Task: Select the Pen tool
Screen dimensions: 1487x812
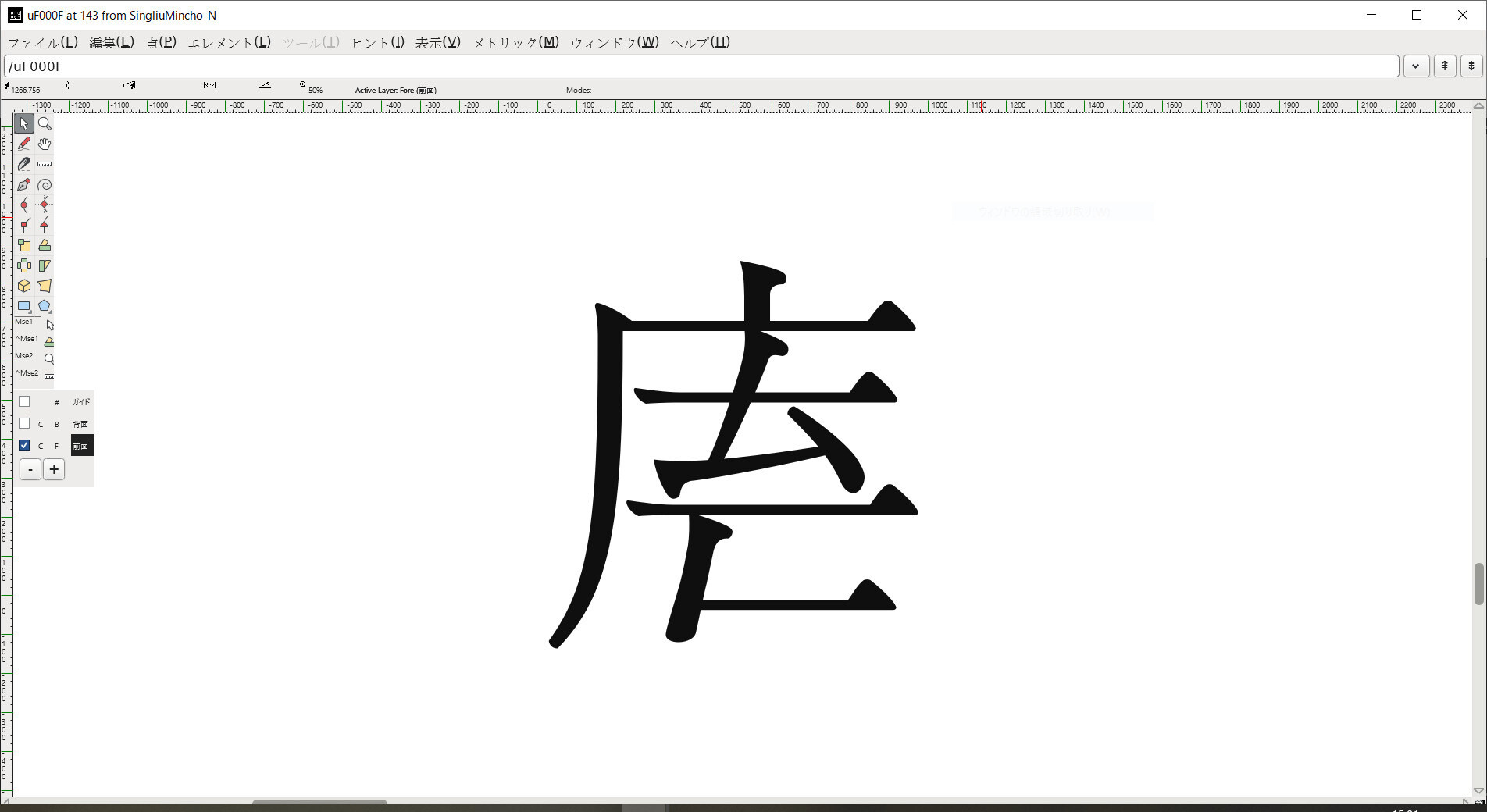Action: [x=24, y=185]
